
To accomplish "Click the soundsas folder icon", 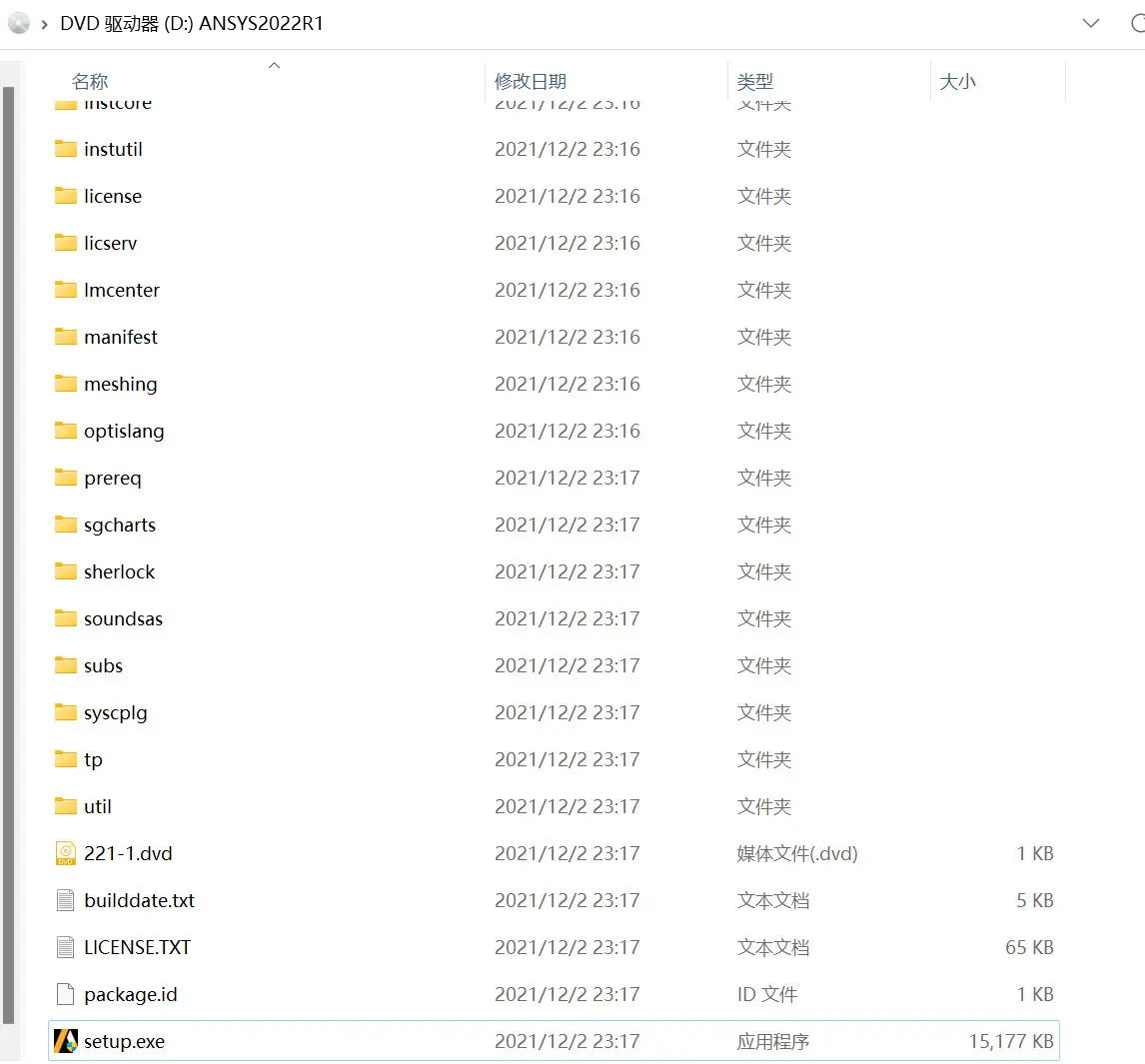I will point(66,618).
